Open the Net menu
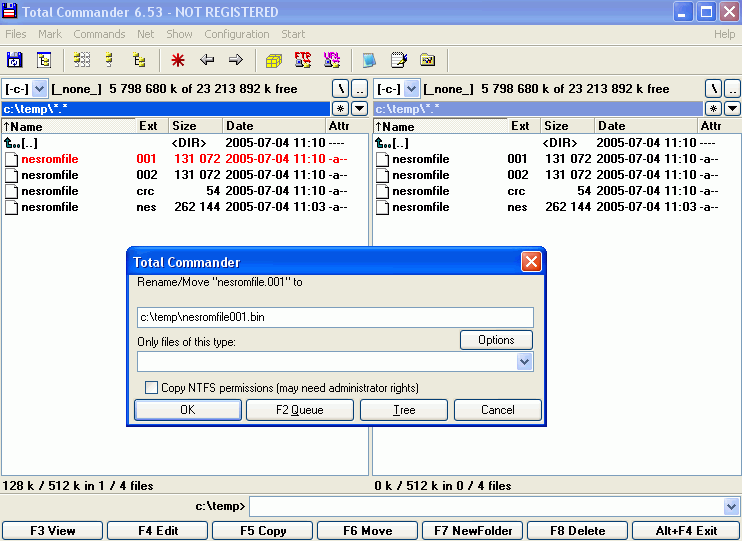Viewport: 742px width, 541px height. (x=146, y=34)
